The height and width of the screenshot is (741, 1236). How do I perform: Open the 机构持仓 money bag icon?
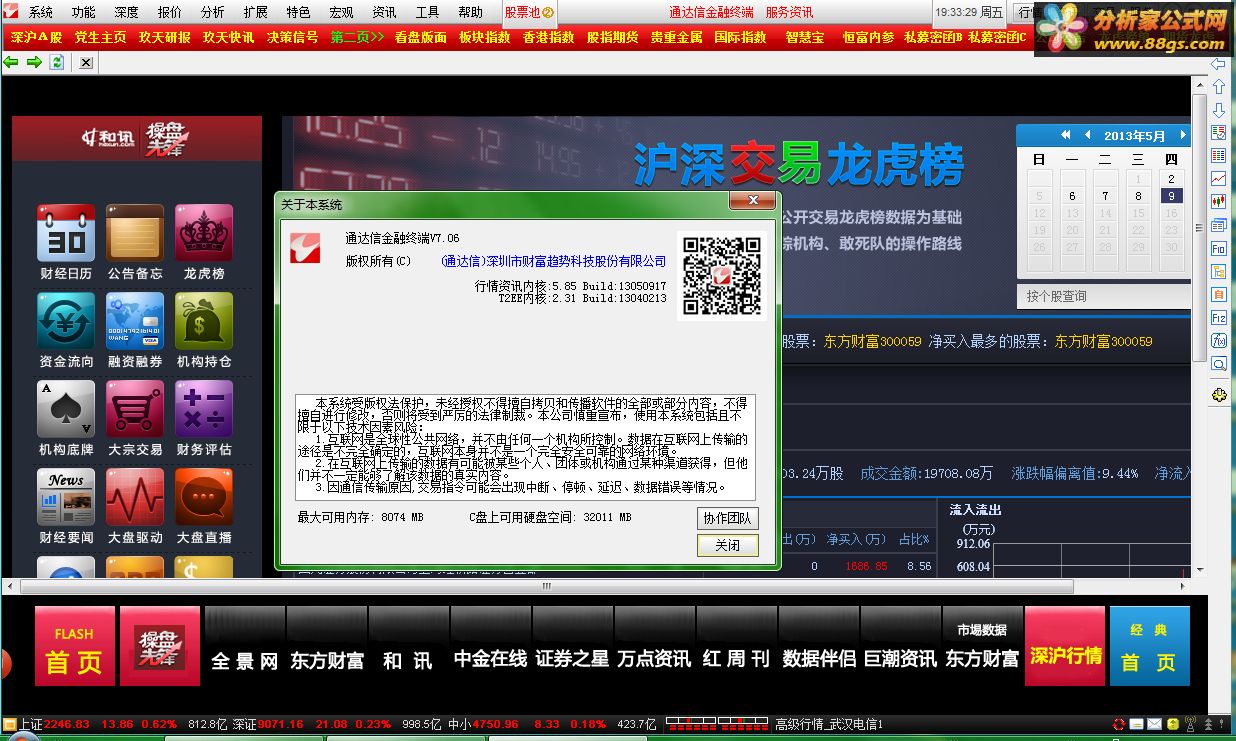tap(204, 321)
